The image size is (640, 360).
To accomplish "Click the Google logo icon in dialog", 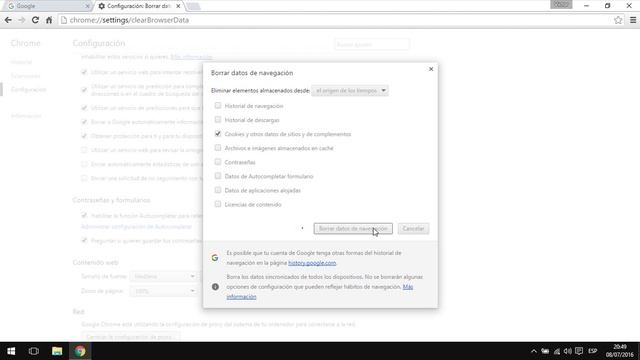I will [x=215, y=258].
